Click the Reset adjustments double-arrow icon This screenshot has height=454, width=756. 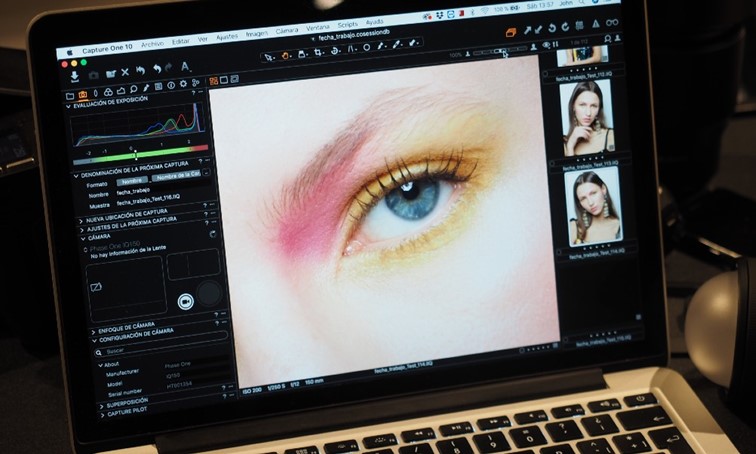click(x=140, y=71)
